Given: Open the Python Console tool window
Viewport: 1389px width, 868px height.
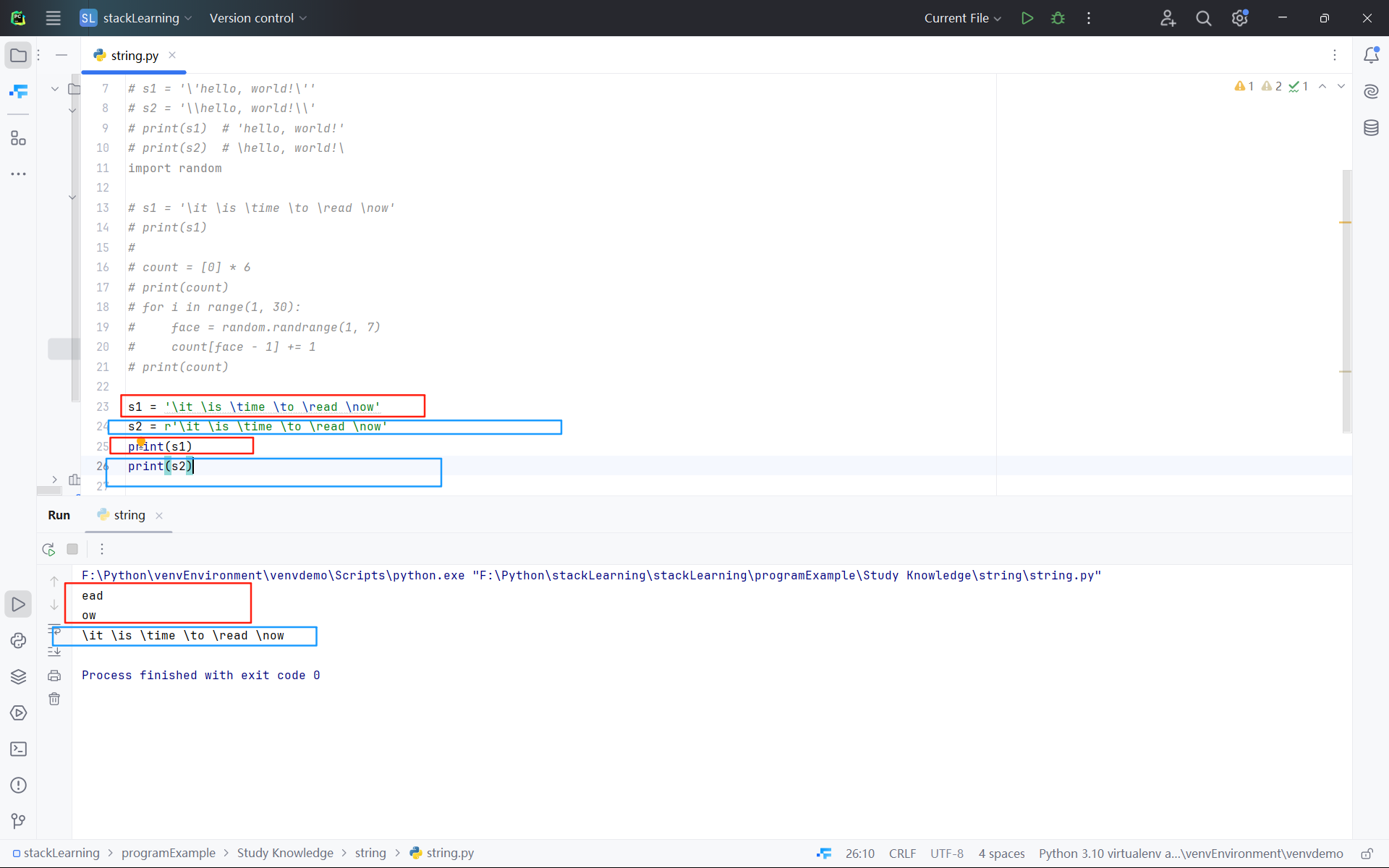Looking at the screenshot, I should 18,640.
